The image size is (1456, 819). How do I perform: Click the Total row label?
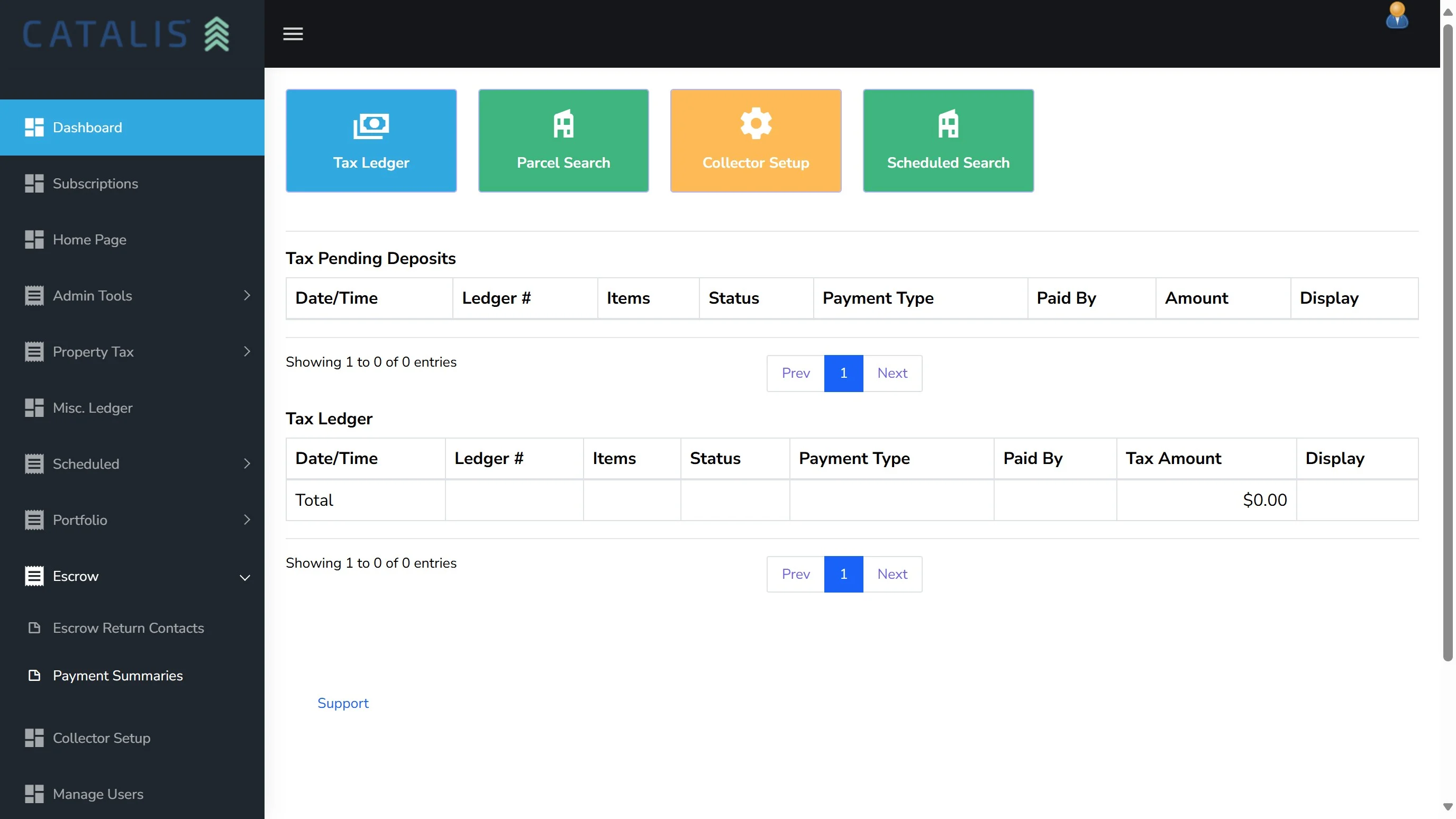(x=314, y=499)
